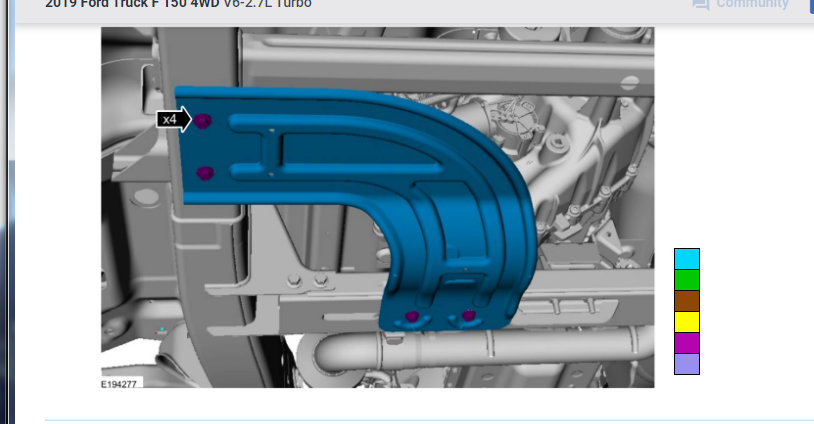The width and height of the screenshot is (814, 424).
Task: Click the 2019 Ford Truck F 150 title
Action: [x=178, y=4]
